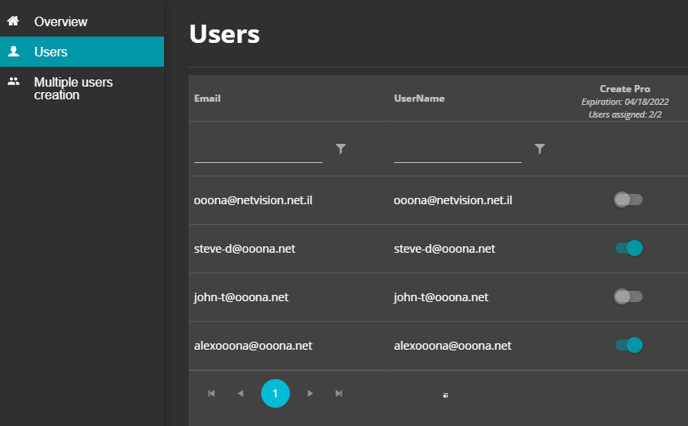The height and width of the screenshot is (426, 688).
Task: Click the Users person icon in sidebar
Action: click(14, 51)
